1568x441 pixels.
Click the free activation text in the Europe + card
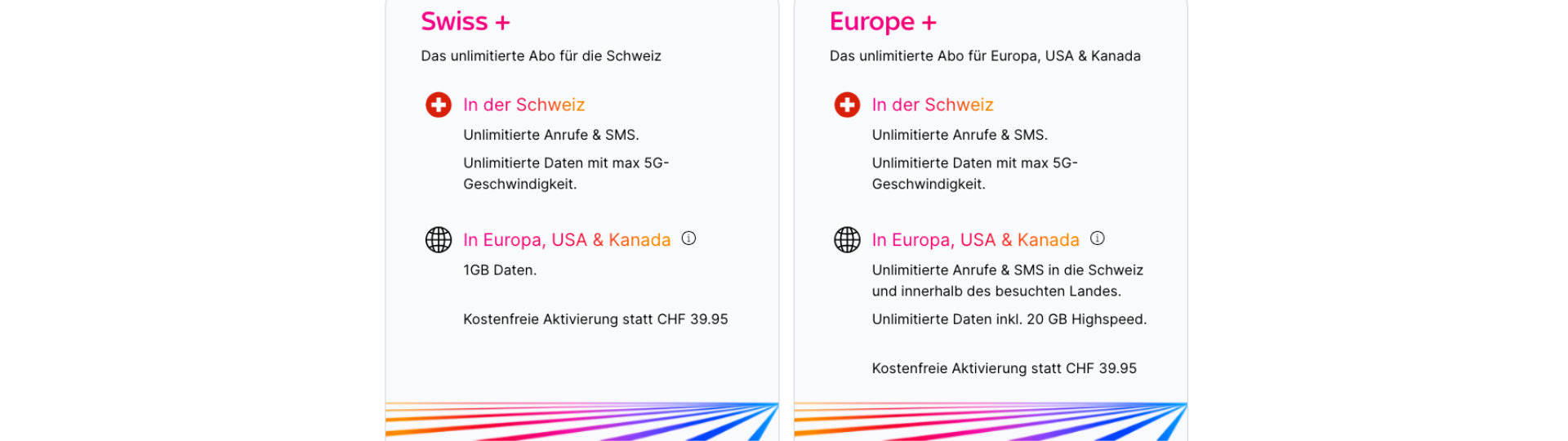(x=1004, y=368)
